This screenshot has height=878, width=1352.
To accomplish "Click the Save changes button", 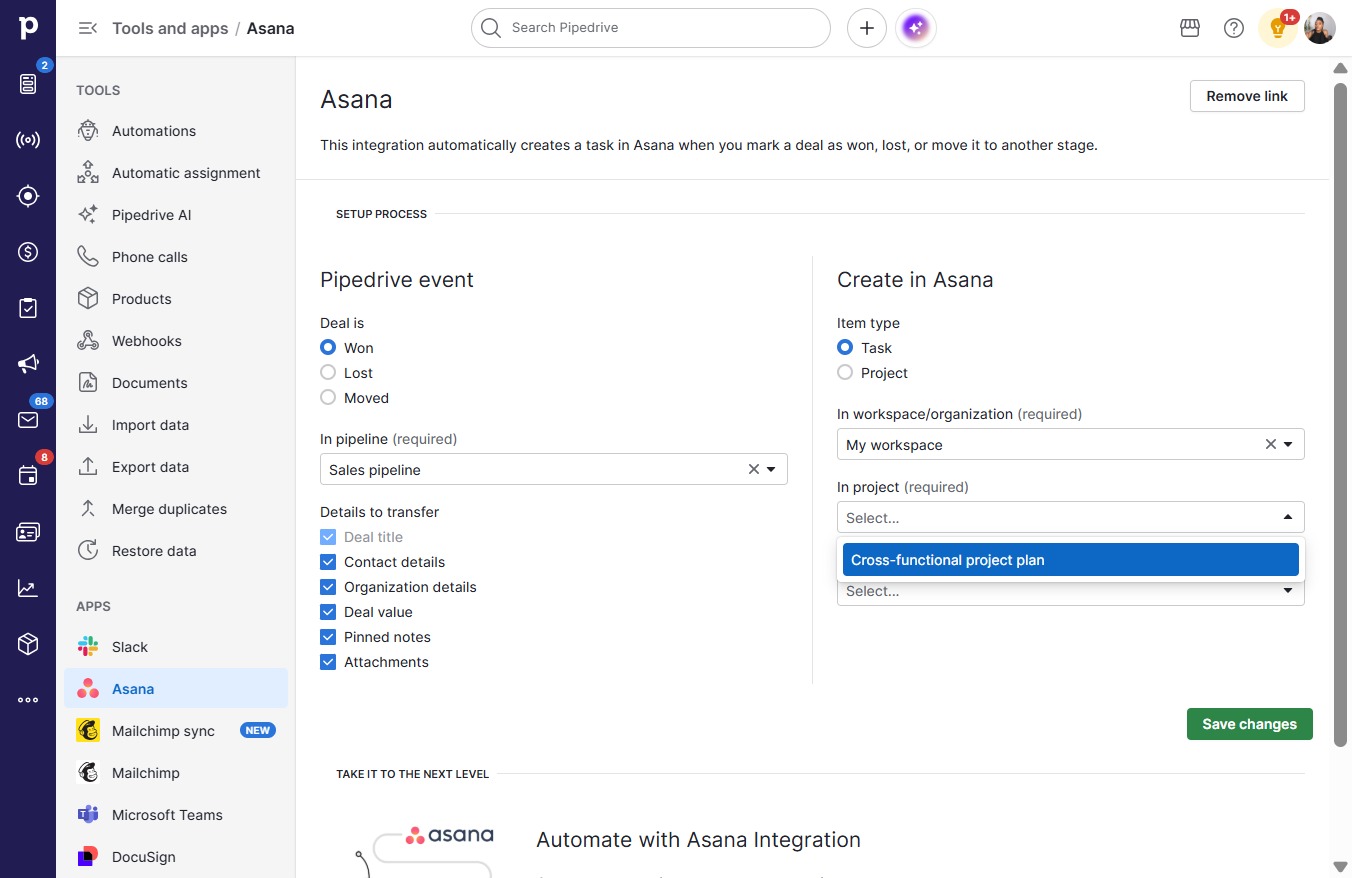I will pyautogui.click(x=1250, y=724).
